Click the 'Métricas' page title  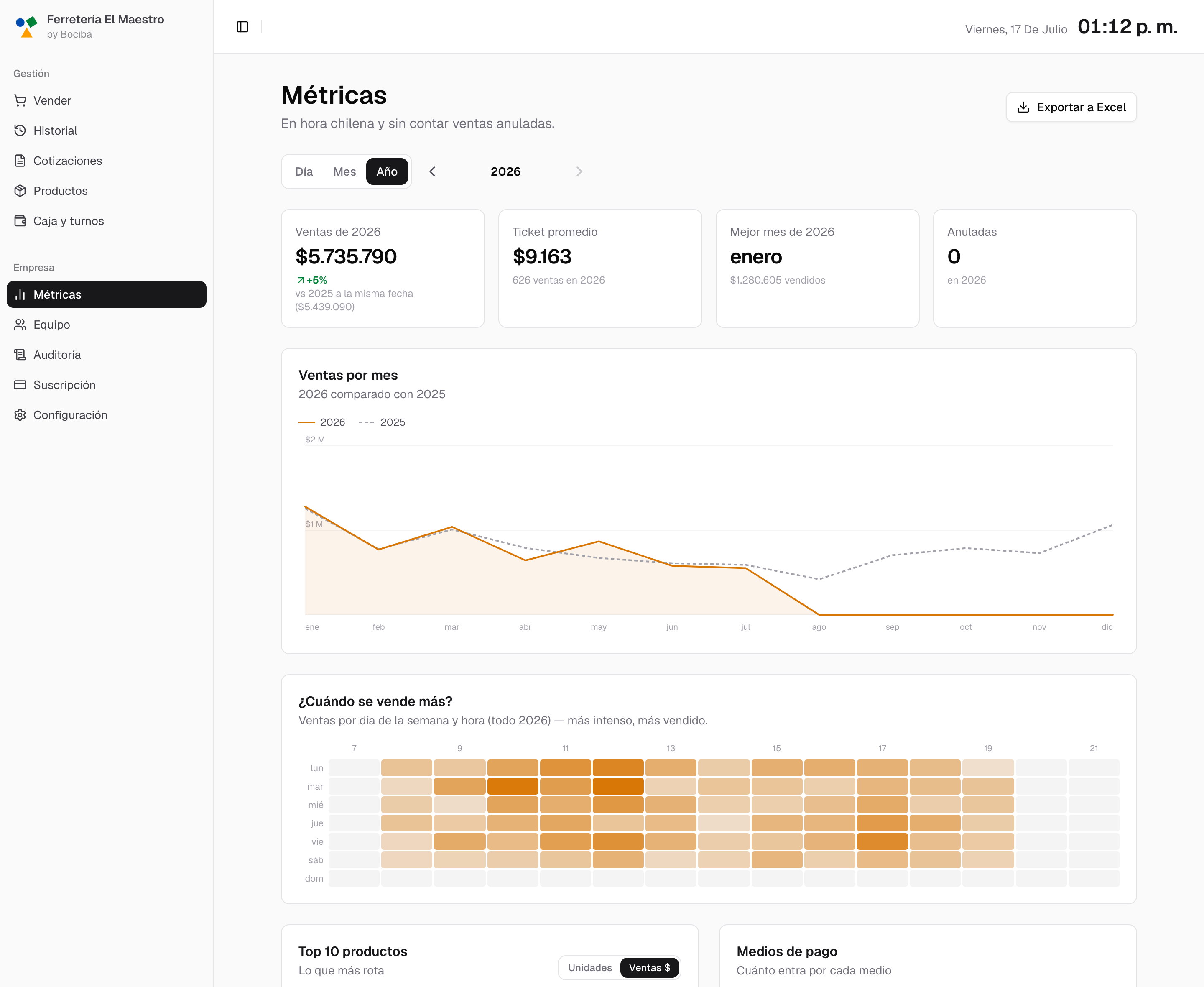[x=334, y=95]
